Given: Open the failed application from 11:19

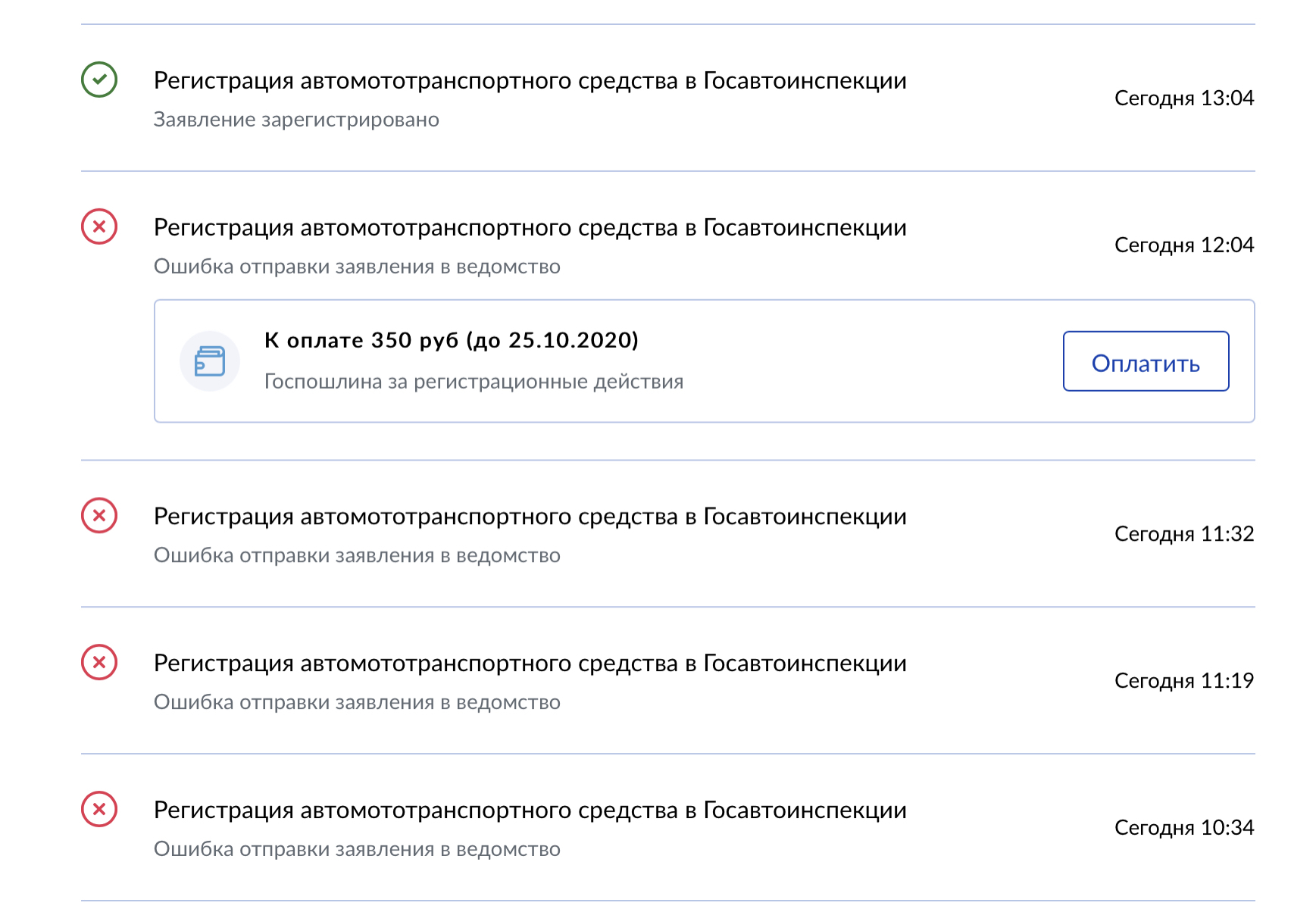Looking at the screenshot, I should 530,664.
